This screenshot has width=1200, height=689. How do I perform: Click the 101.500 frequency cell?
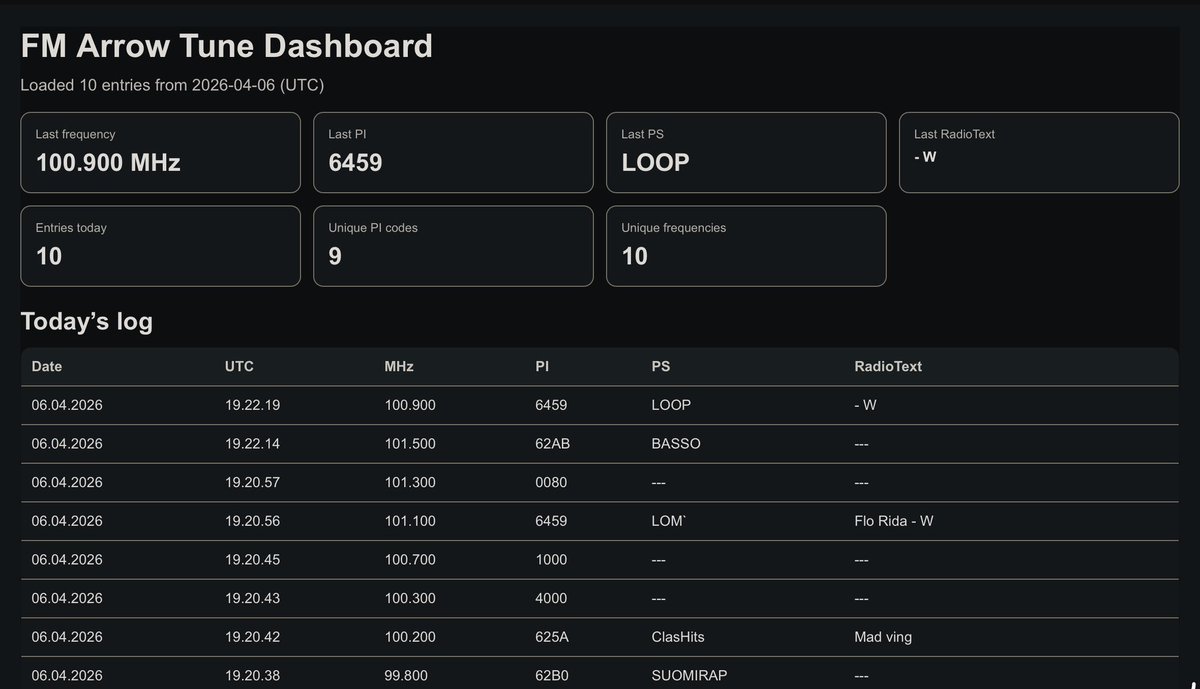click(x=410, y=443)
